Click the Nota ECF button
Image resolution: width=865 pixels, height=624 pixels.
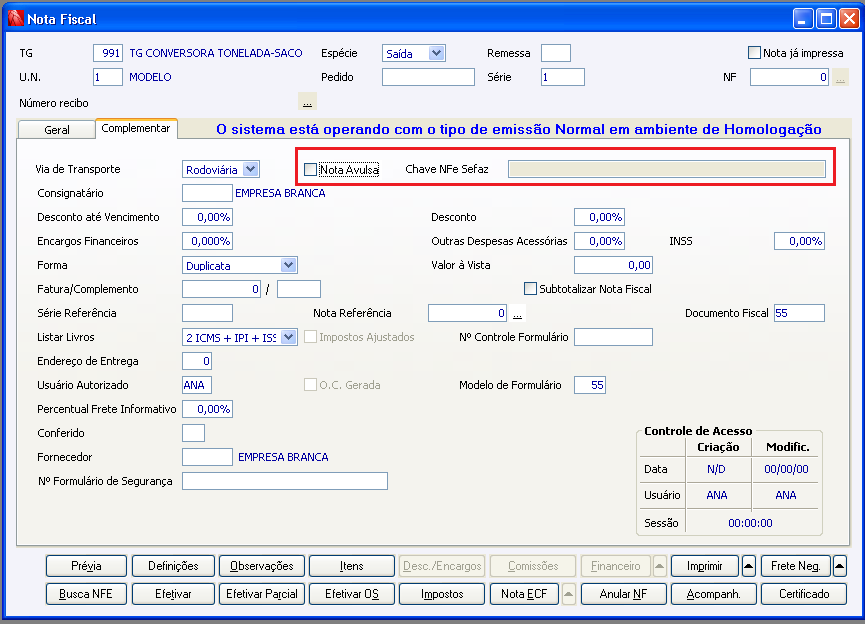click(524, 594)
